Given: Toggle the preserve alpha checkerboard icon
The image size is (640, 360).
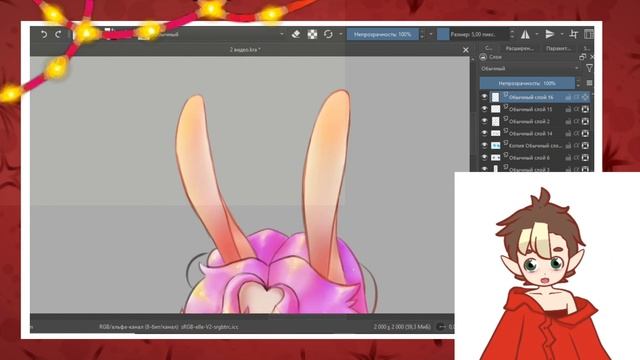Looking at the screenshot, I should click(x=312, y=34).
